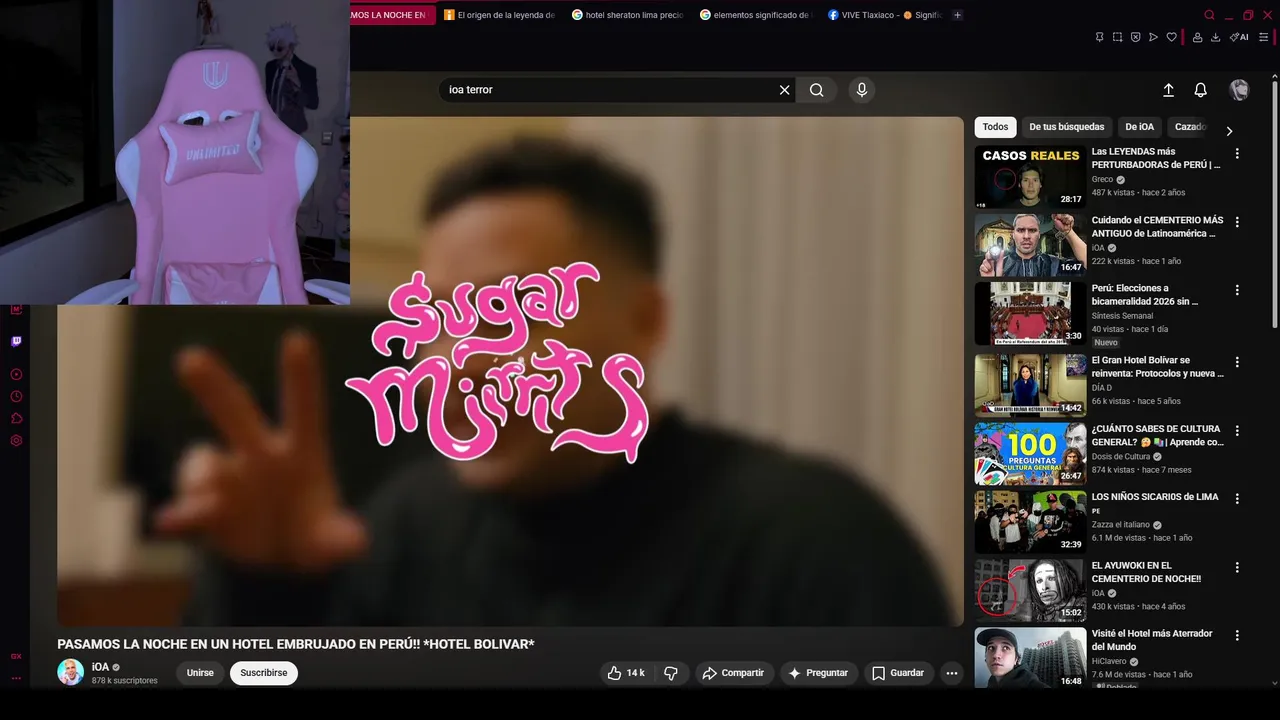Open the Player icon in Opera sidebar
The width and height of the screenshot is (1280, 720).
(x=16, y=374)
